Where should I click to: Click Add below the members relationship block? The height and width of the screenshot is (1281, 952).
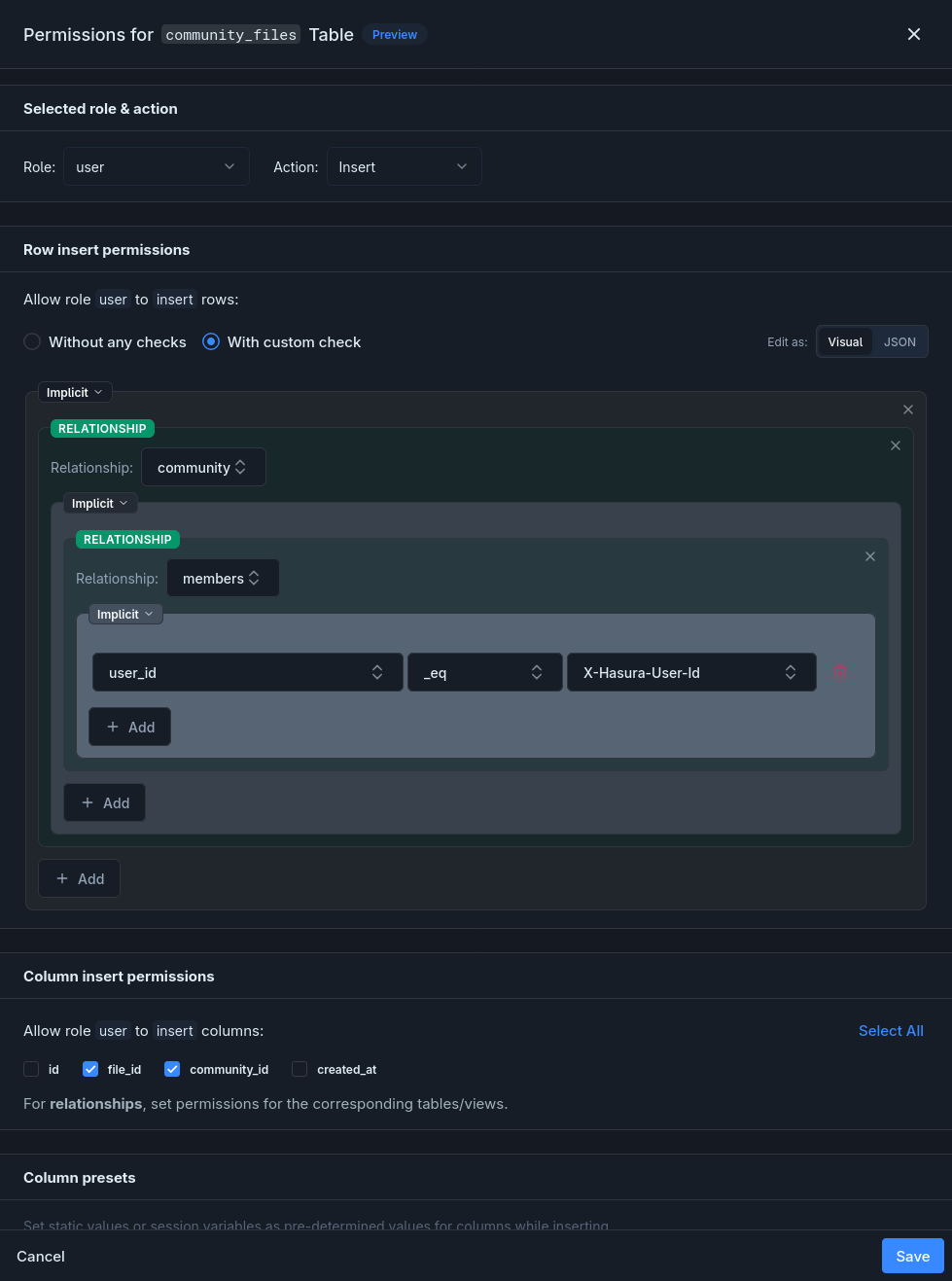tap(104, 802)
